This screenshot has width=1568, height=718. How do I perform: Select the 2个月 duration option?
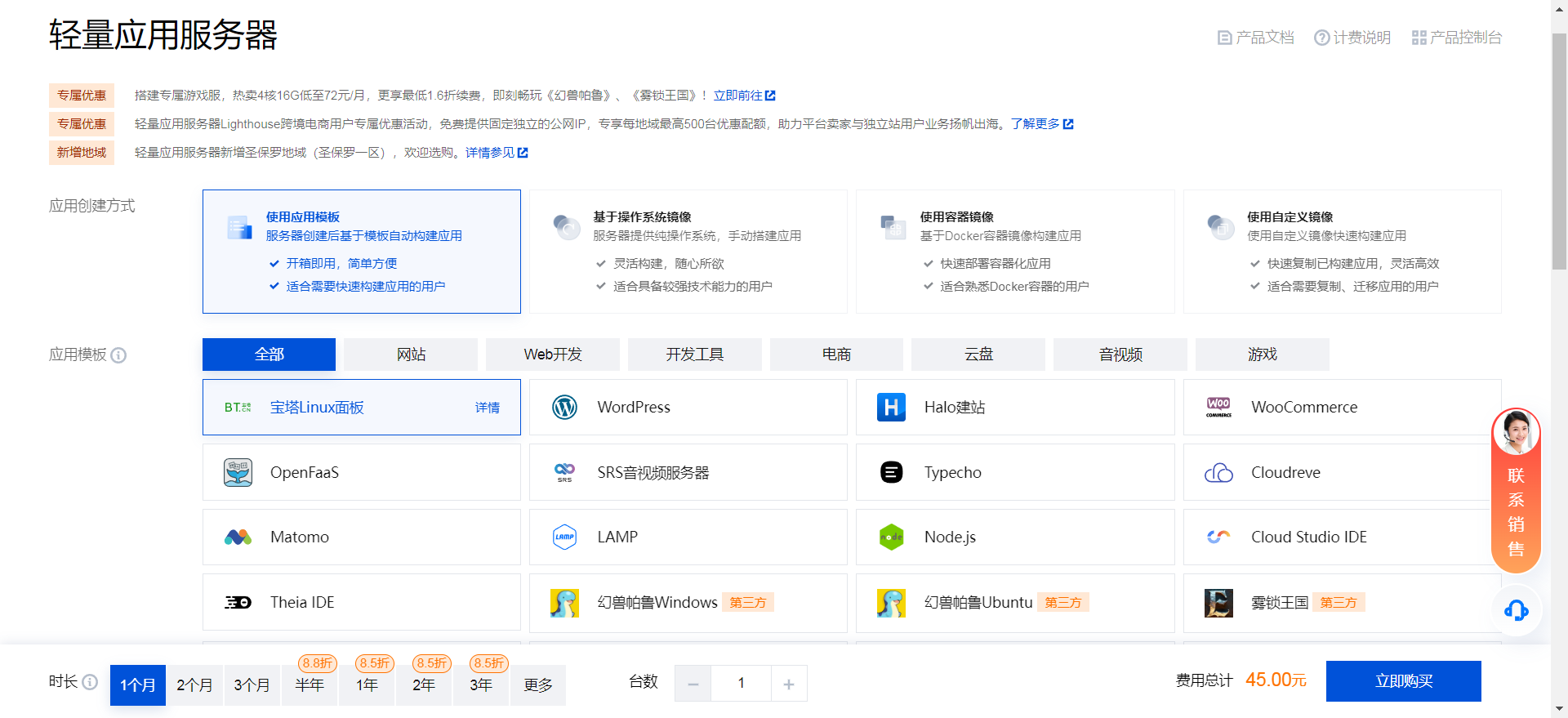[195, 685]
